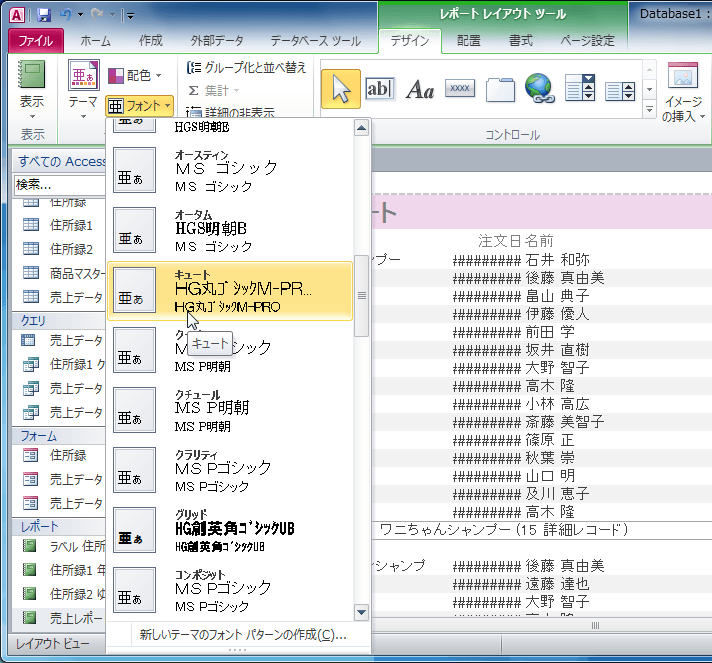
Task: Select the tab control icon
Action: point(500,89)
